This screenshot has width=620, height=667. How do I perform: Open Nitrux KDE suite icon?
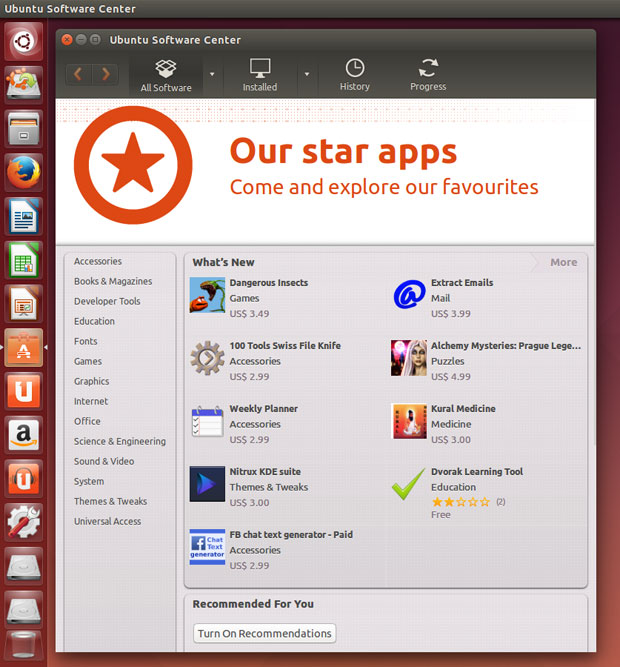coord(207,484)
